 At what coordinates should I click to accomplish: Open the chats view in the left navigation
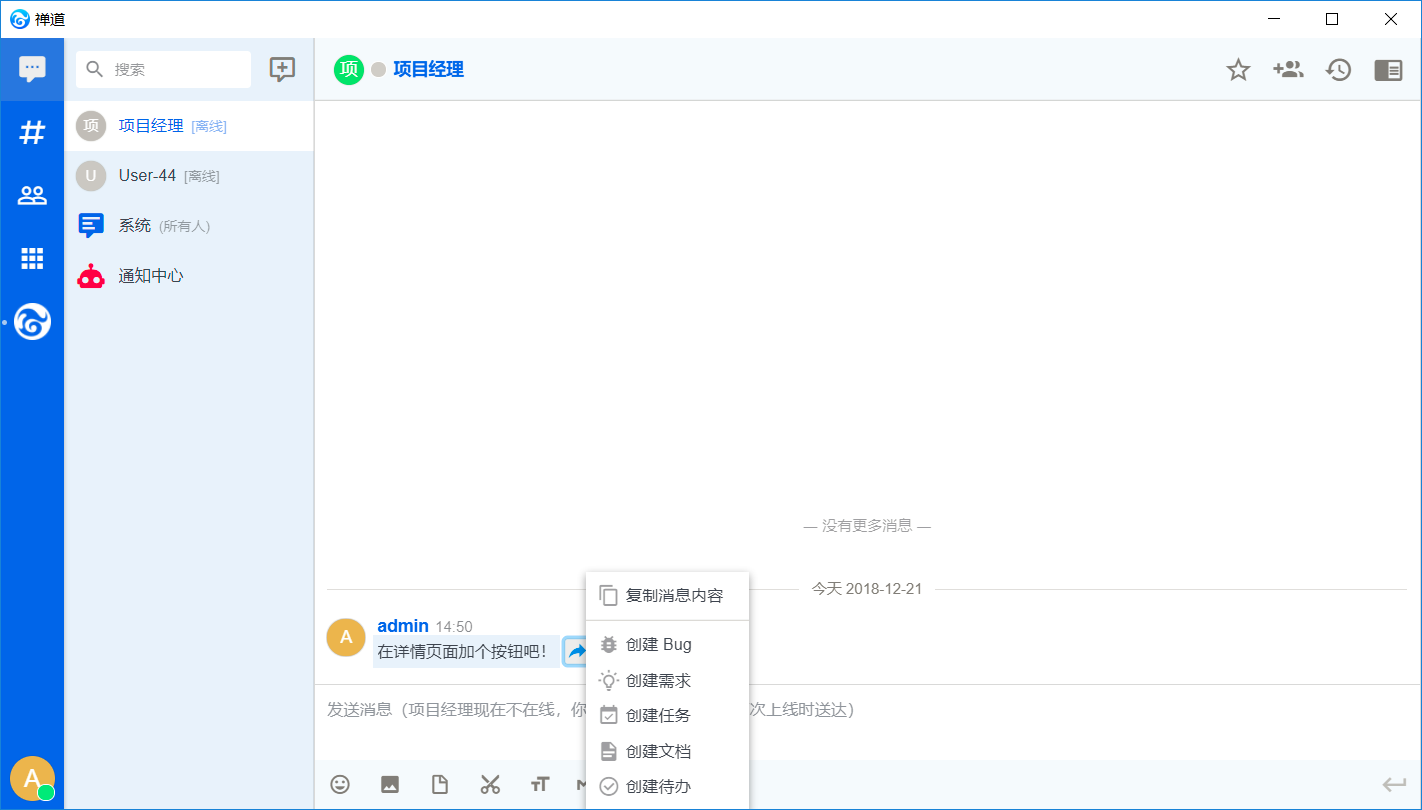[32, 69]
